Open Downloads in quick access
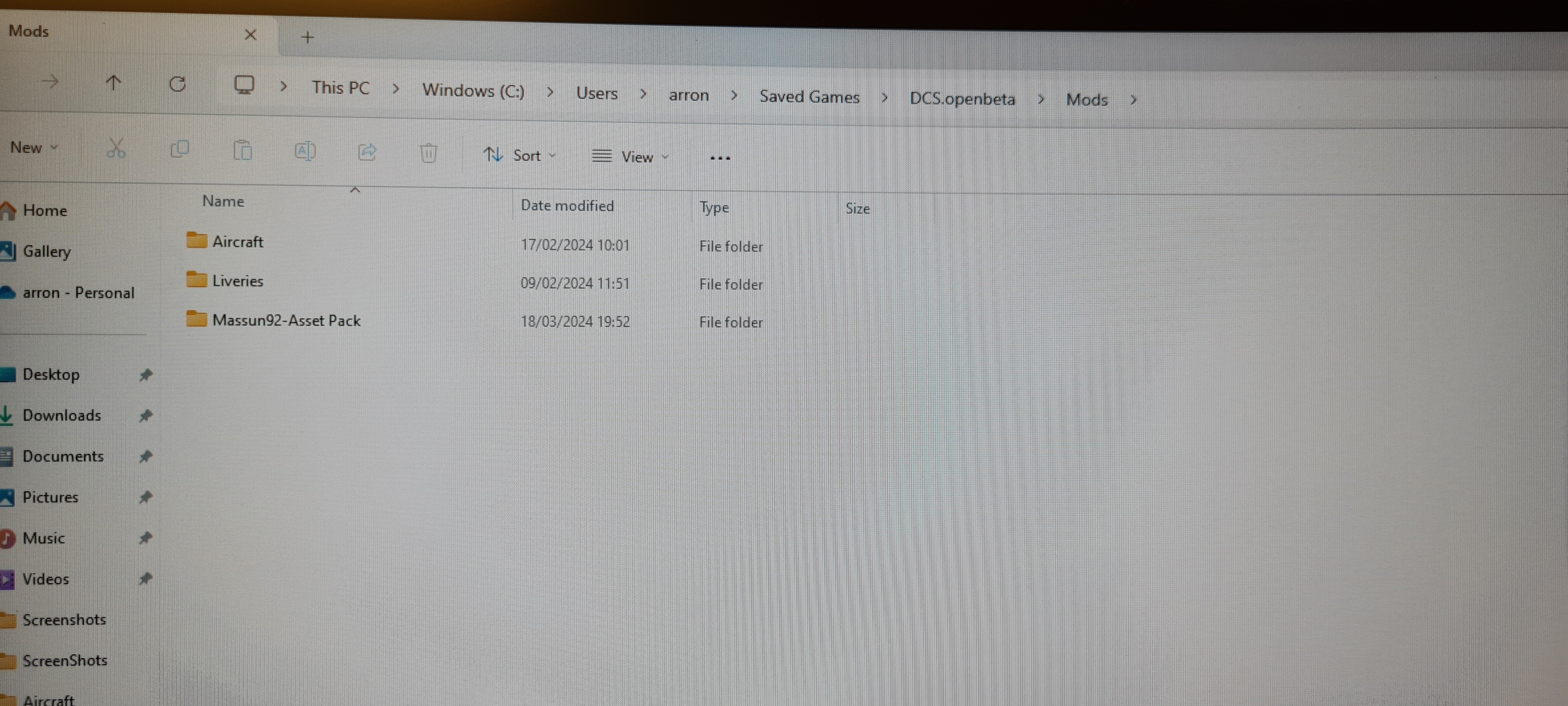1568x706 pixels. [61, 415]
